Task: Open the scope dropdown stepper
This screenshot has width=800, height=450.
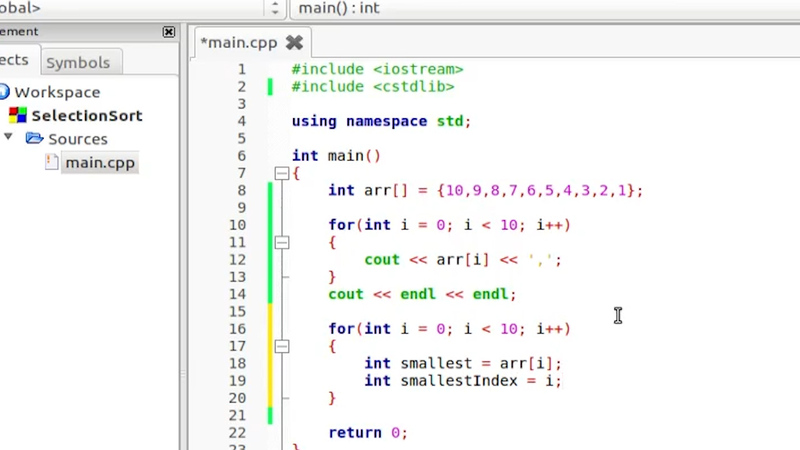Action: point(275,8)
